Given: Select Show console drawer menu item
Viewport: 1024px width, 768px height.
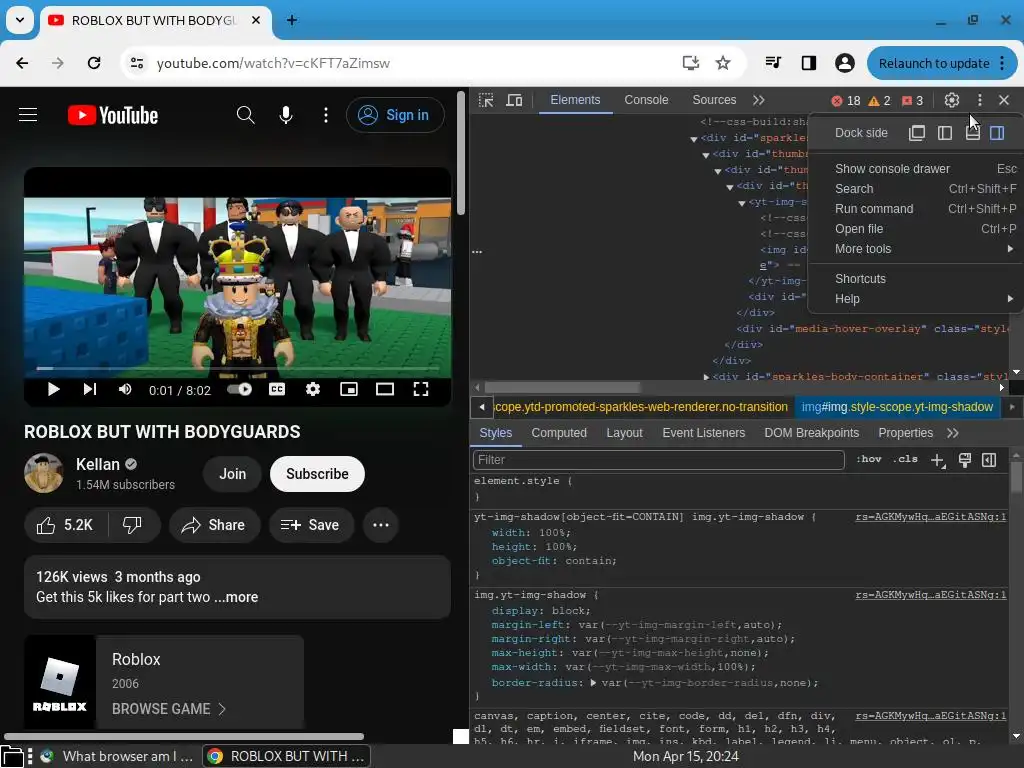Looking at the screenshot, I should 916,168.
